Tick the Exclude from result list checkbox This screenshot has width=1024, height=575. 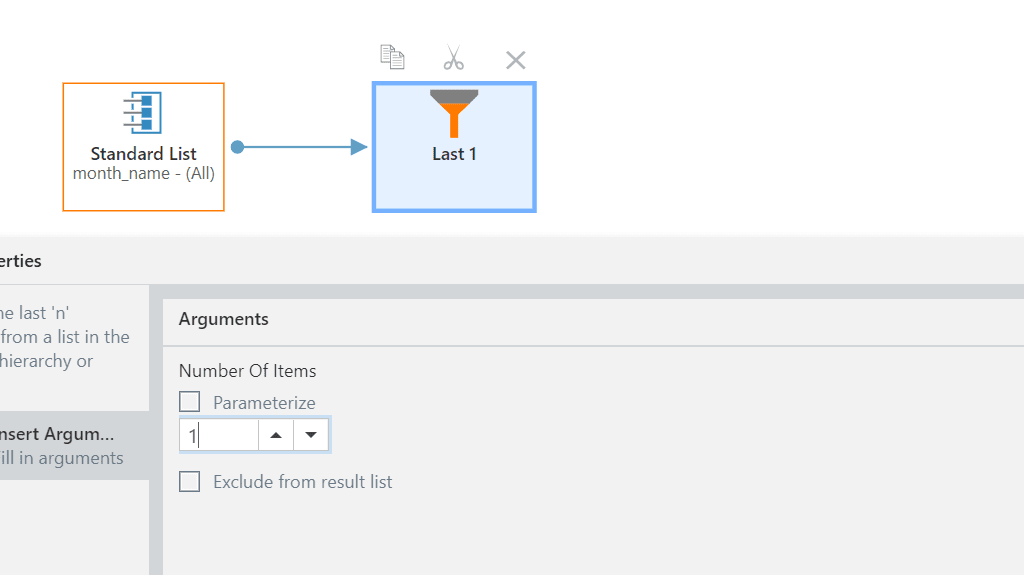click(x=190, y=481)
